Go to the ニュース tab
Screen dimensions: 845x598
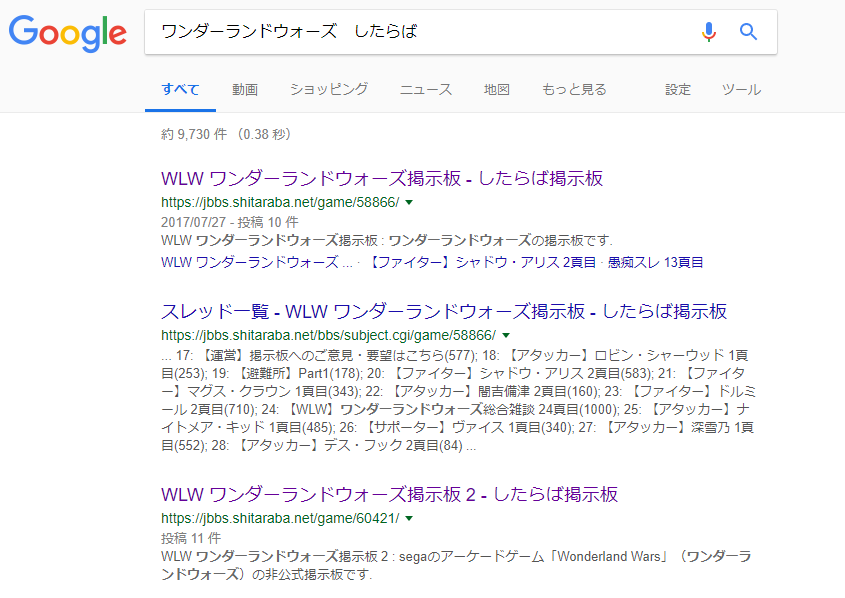[x=426, y=89]
